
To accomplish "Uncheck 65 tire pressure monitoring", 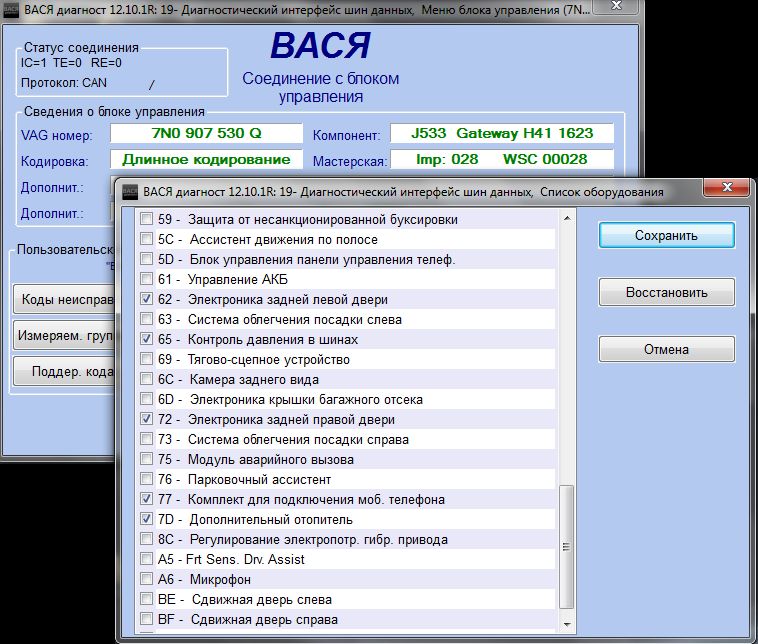I will pyautogui.click(x=146, y=339).
